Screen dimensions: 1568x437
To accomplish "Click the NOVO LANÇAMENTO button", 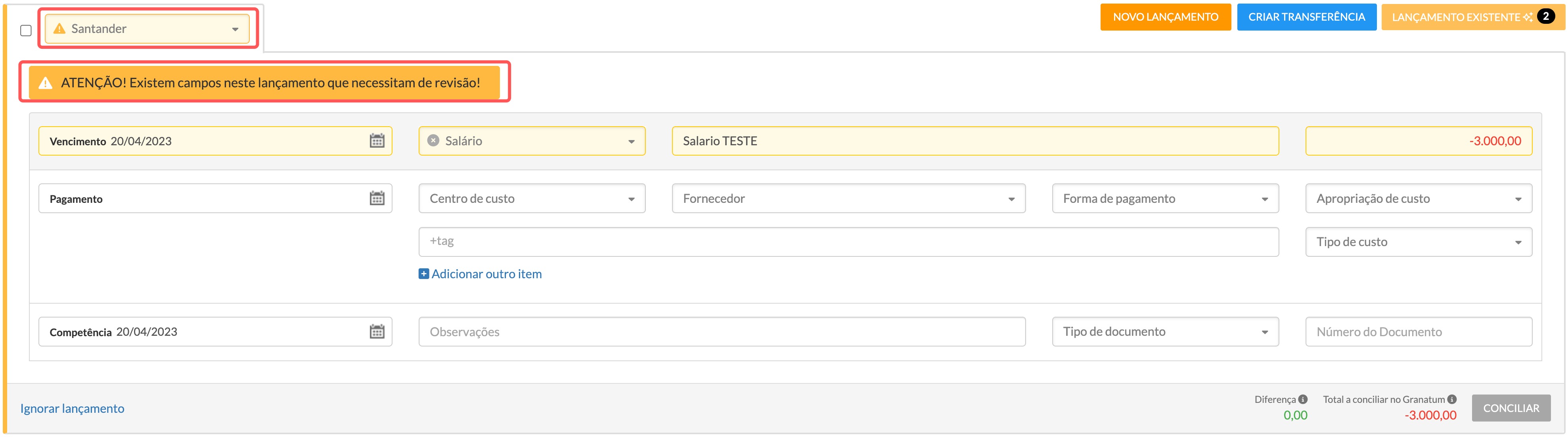I will (x=1165, y=17).
